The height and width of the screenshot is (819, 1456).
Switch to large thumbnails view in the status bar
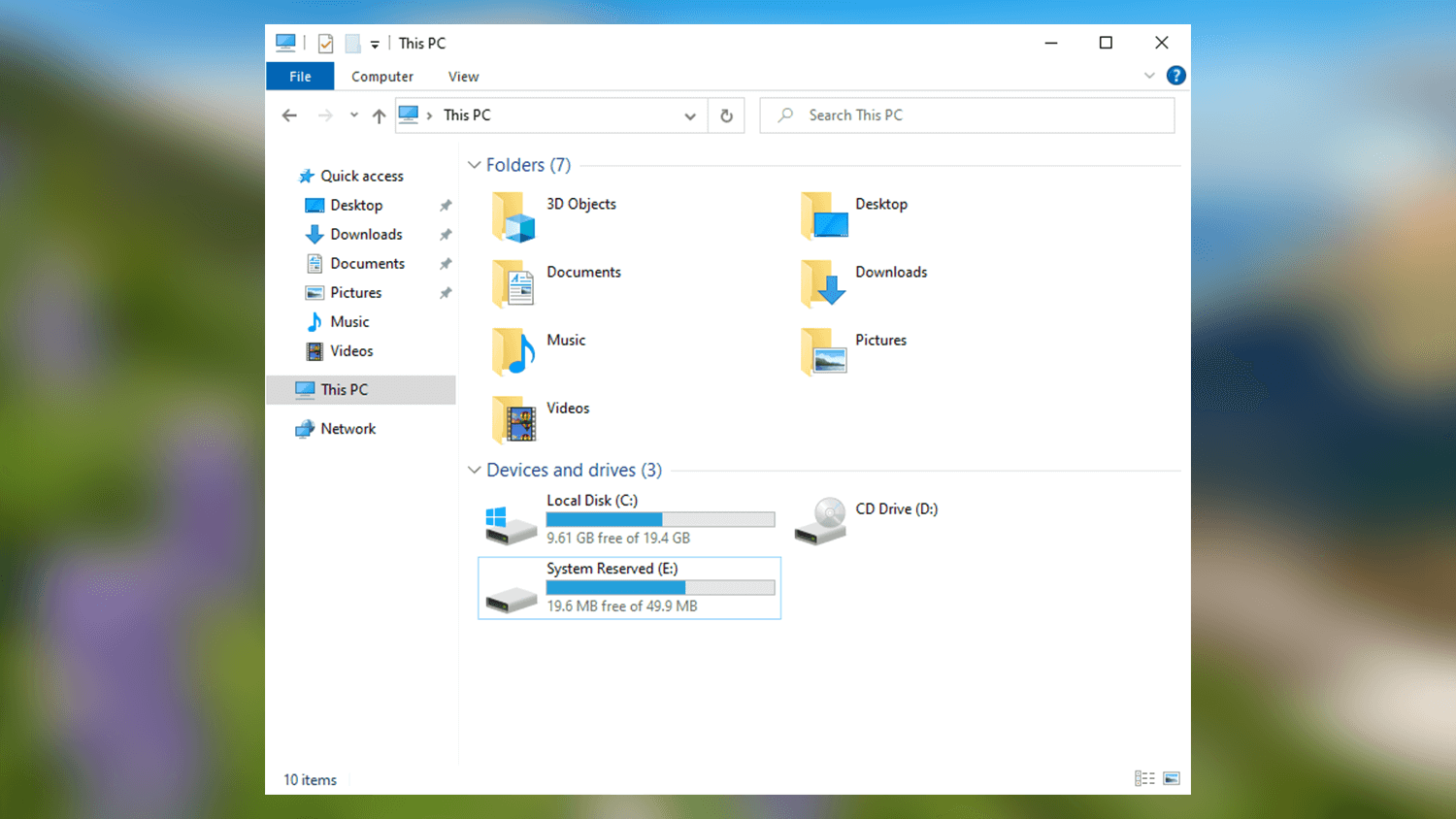(x=1171, y=778)
